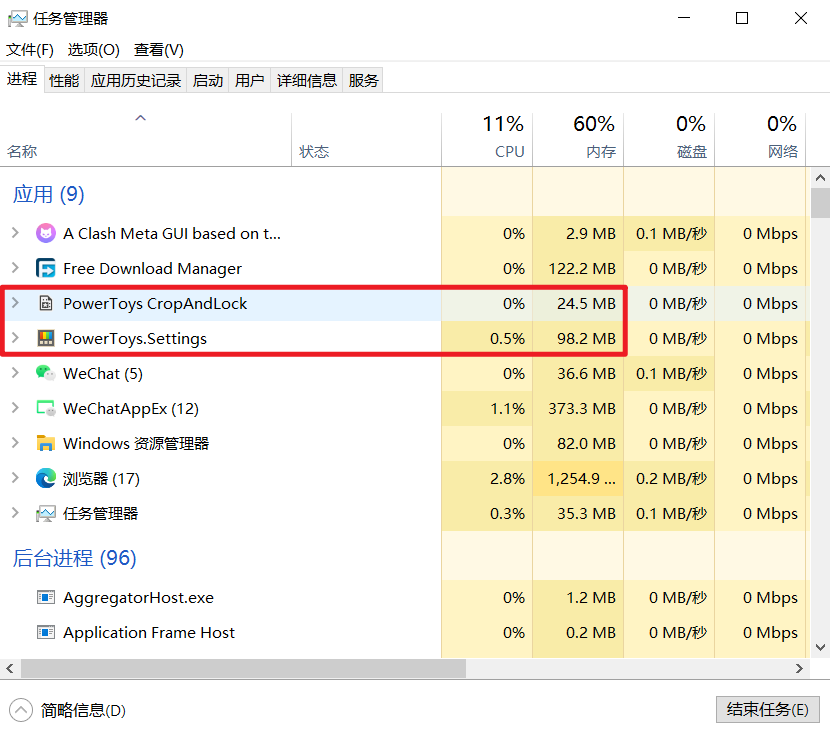Sort by the 磁盘 column header
Image resolution: width=830 pixels, height=738 pixels.
[669, 140]
